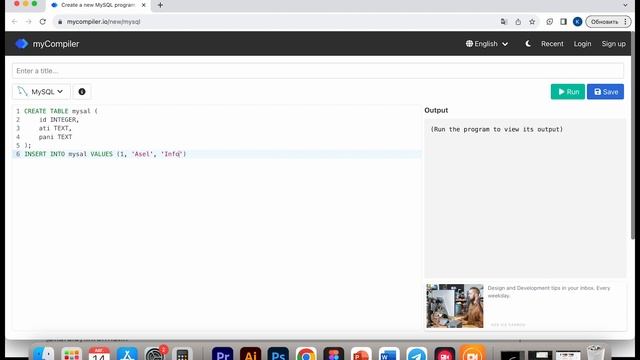Viewport: 640px width, 360px height.
Task: Toggle dark mode with moon icon
Action: coord(528,44)
